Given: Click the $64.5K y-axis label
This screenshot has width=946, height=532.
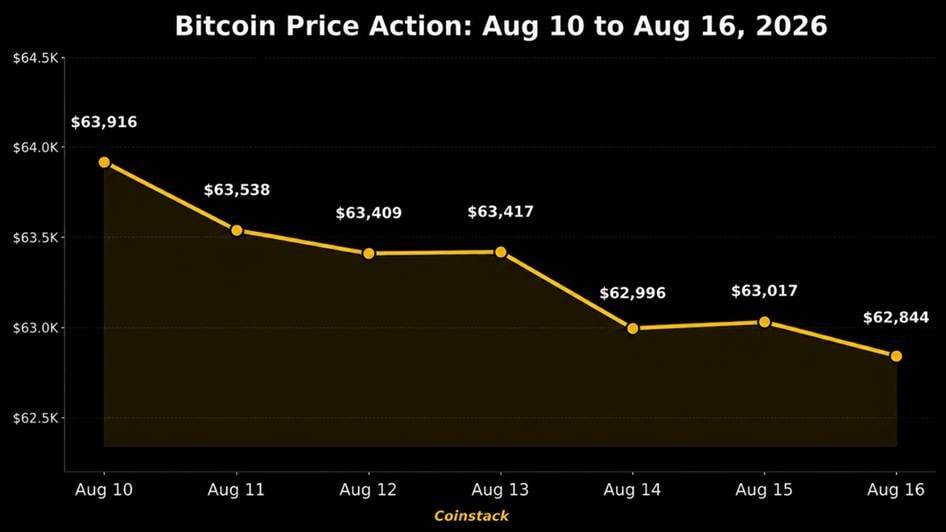Looking at the screenshot, I should 36,58.
